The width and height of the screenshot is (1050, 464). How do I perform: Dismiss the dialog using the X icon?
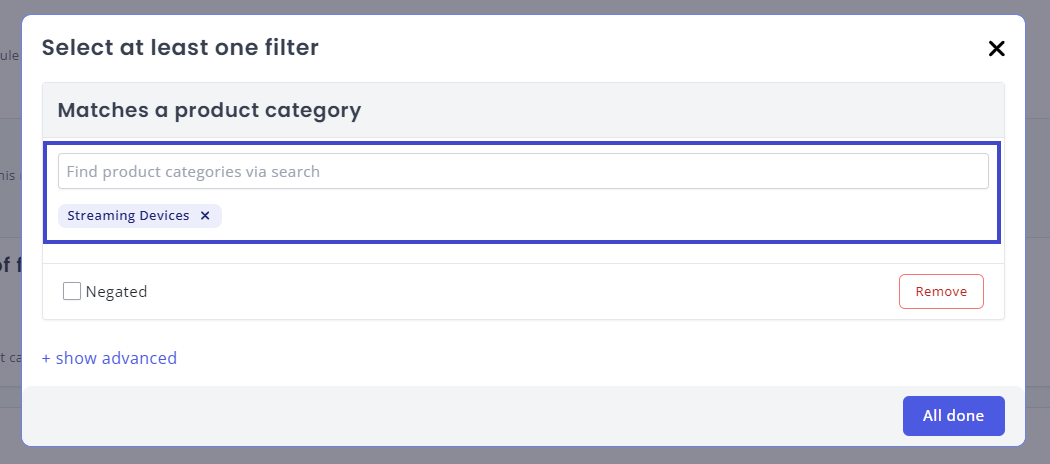coord(996,48)
